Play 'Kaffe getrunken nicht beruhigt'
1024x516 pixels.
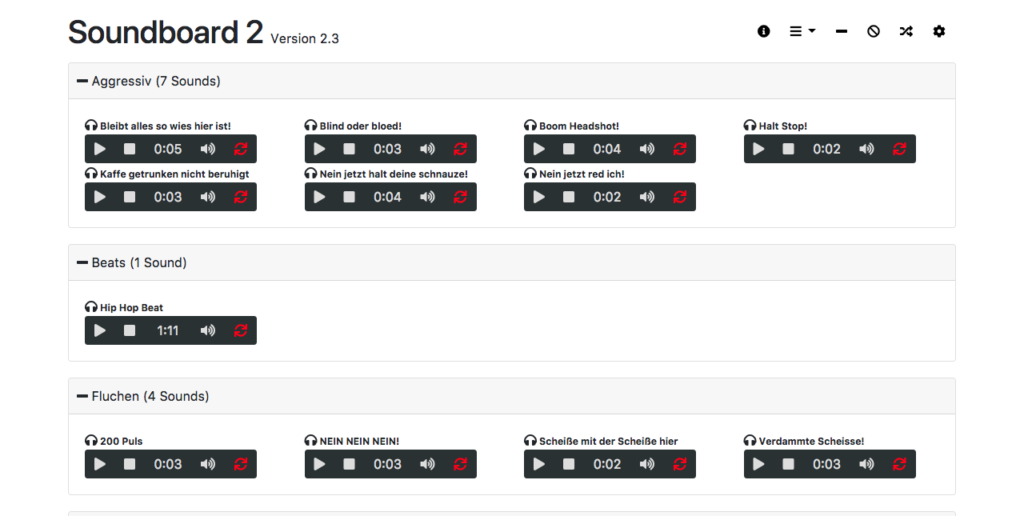click(100, 197)
